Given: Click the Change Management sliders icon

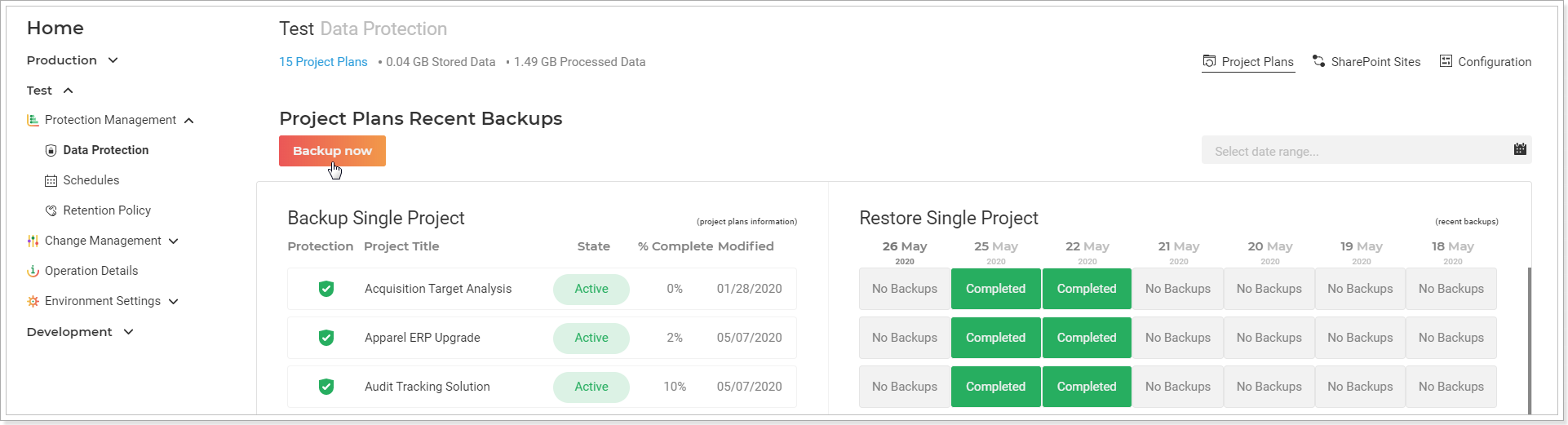Looking at the screenshot, I should coord(33,241).
